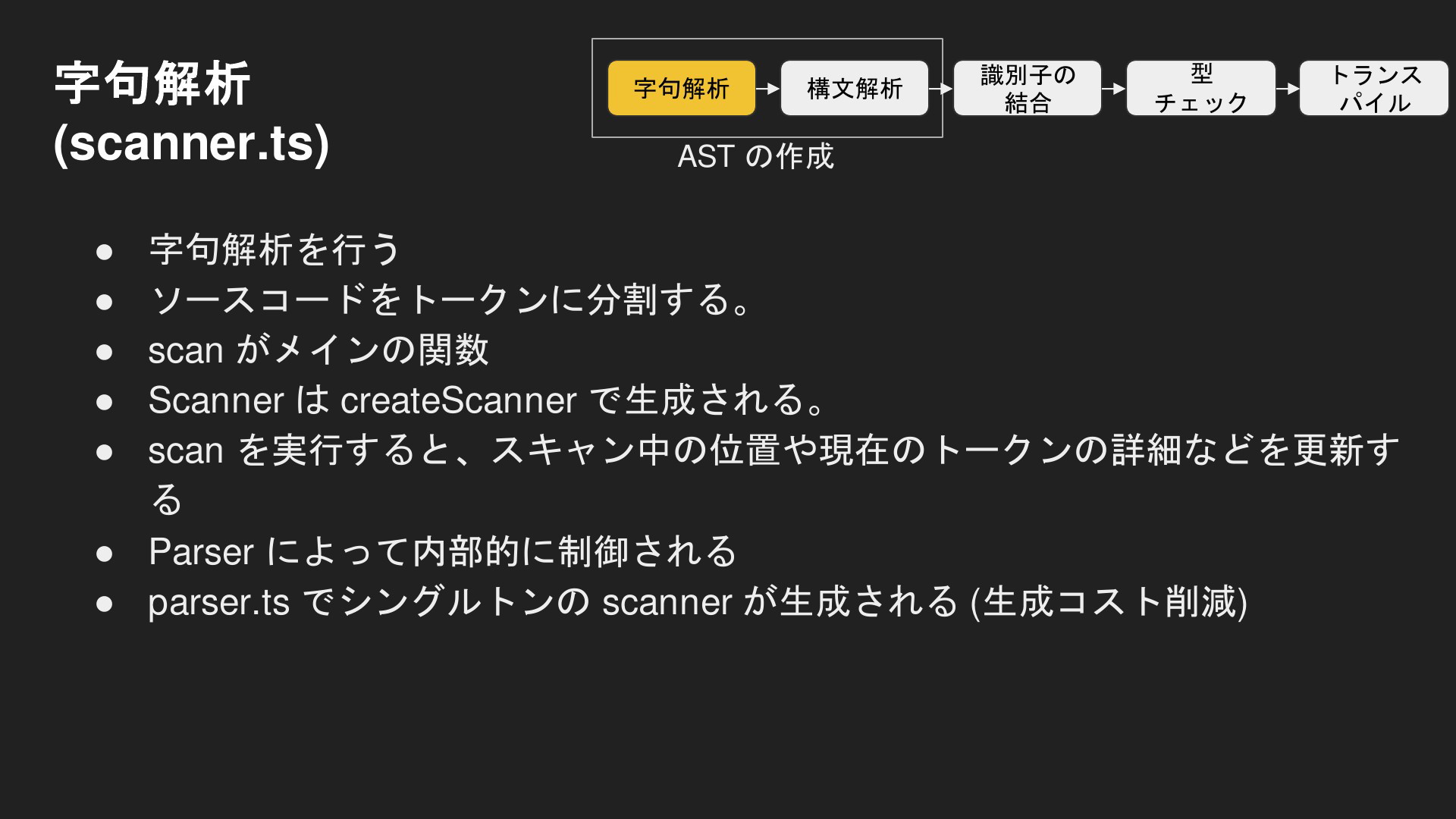1456x819 pixels.
Task: Click the bullet dot before parser.ts
Action: pyautogui.click(x=105, y=604)
